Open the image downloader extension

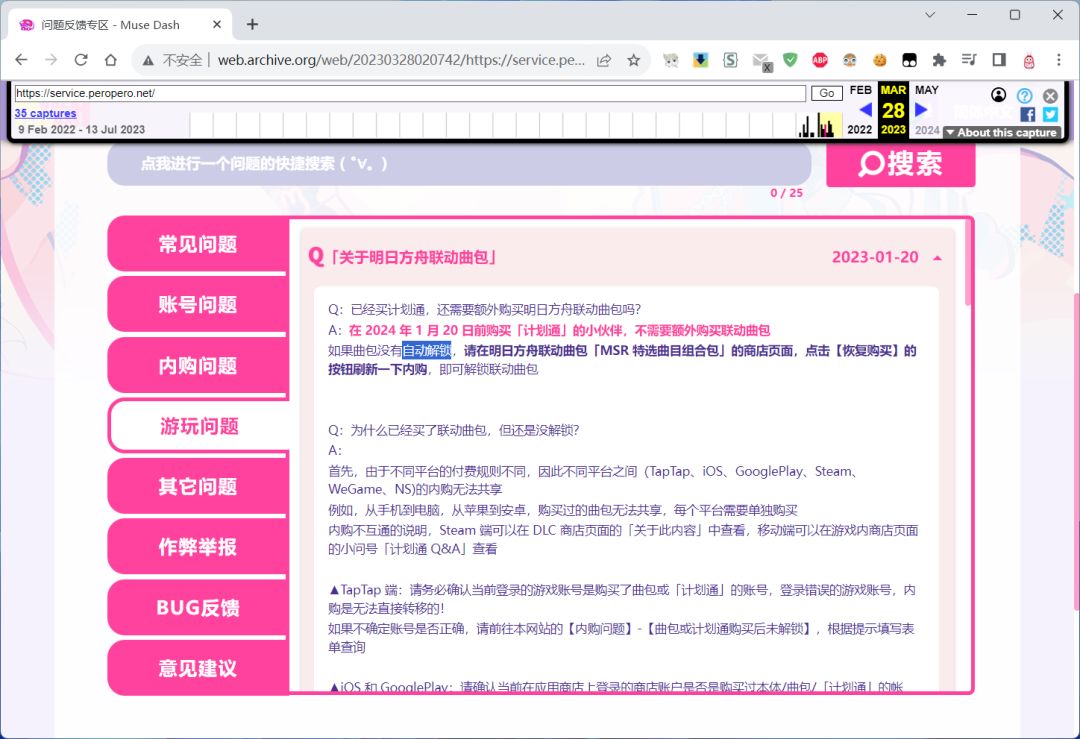coord(700,60)
